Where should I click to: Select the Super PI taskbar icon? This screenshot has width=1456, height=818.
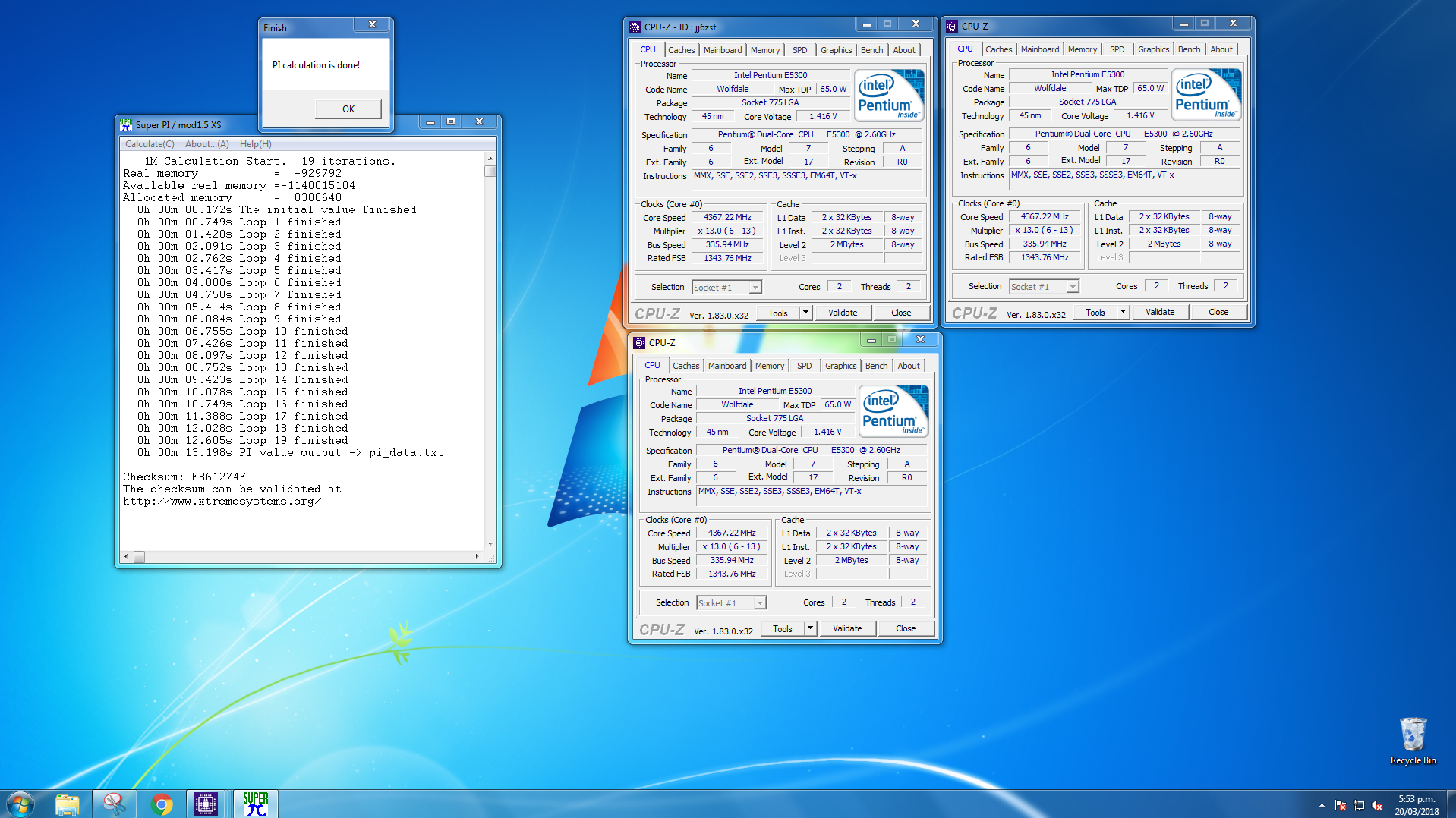(x=256, y=804)
